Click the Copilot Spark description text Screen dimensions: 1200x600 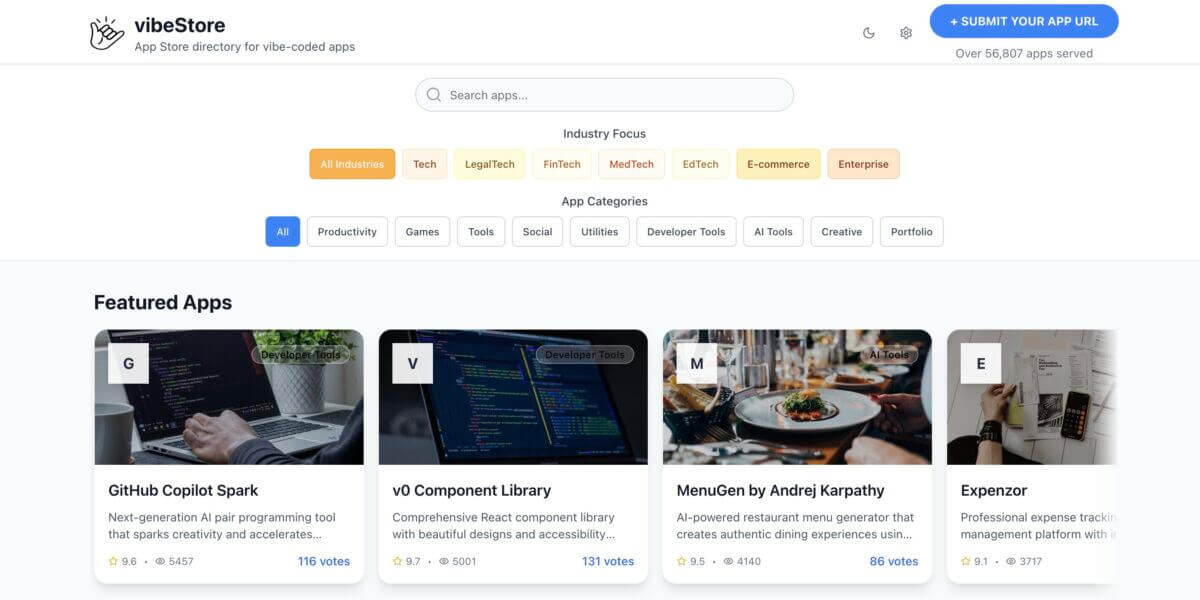coord(222,526)
